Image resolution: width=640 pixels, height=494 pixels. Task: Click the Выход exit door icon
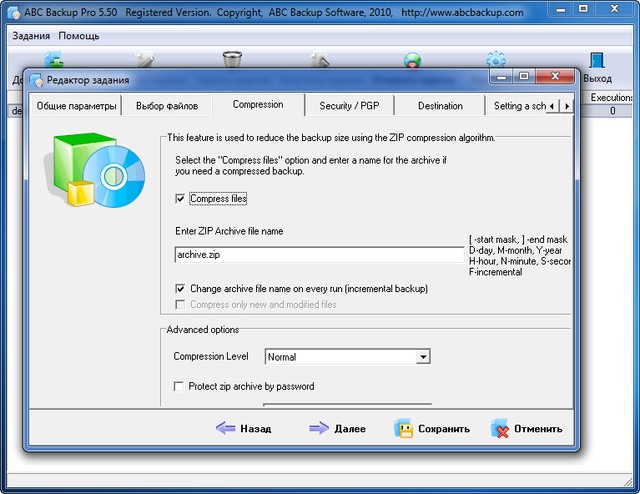click(597, 61)
